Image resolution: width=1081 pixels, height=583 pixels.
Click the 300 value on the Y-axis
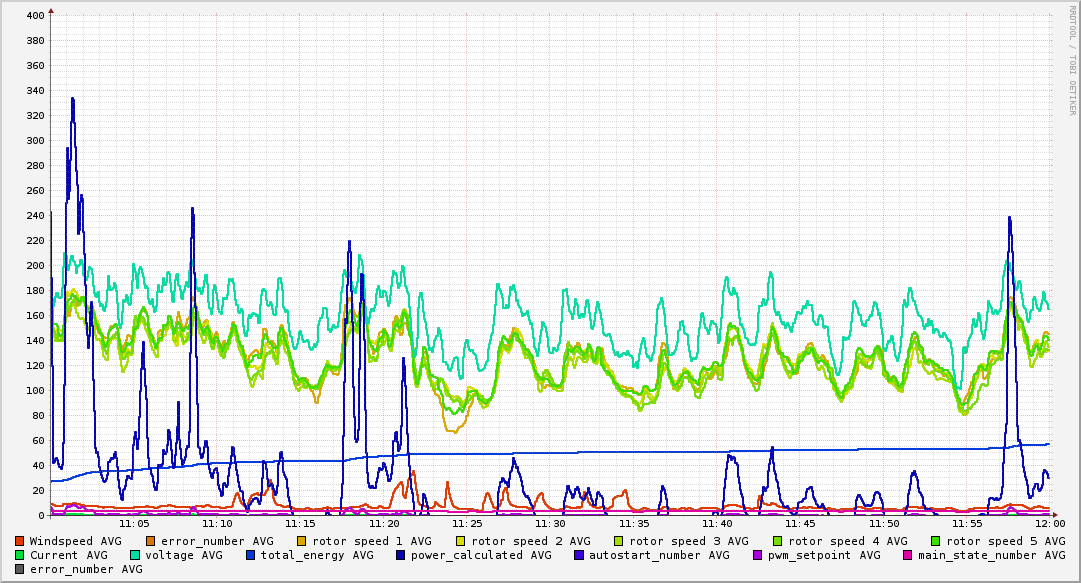click(35, 141)
